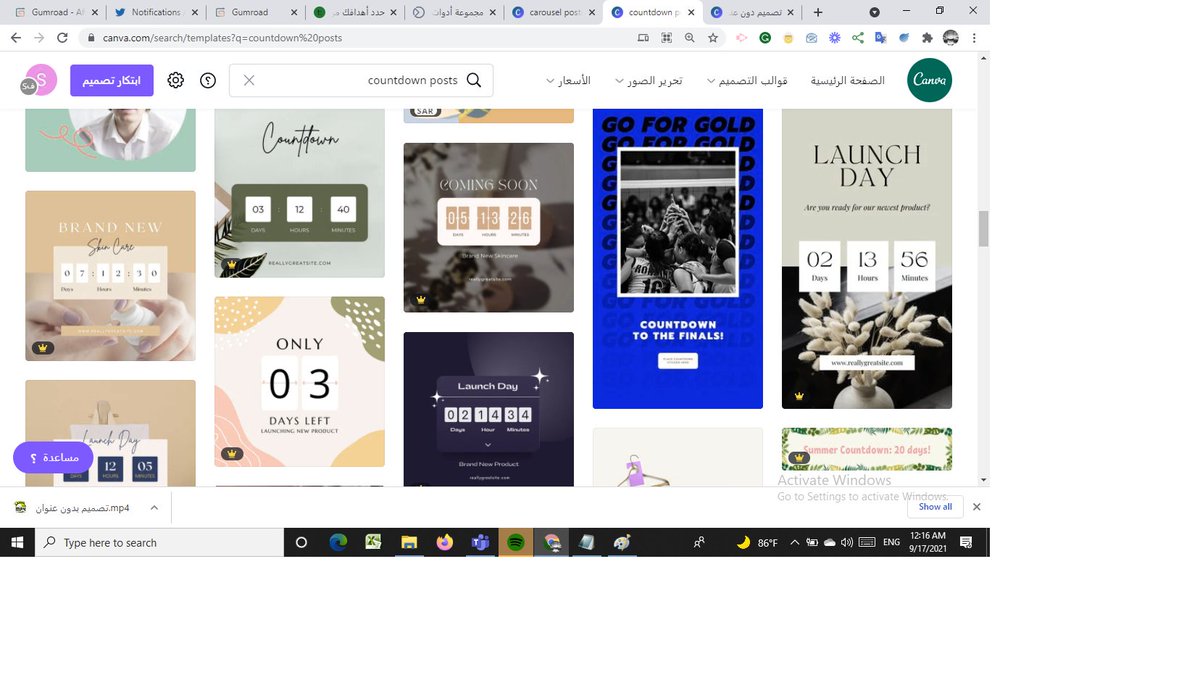Image resolution: width=1200 pixels, height=696 pixels.
Task: Expand the قوالب التصميم dropdown menu
Action: (x=747, y=80)
